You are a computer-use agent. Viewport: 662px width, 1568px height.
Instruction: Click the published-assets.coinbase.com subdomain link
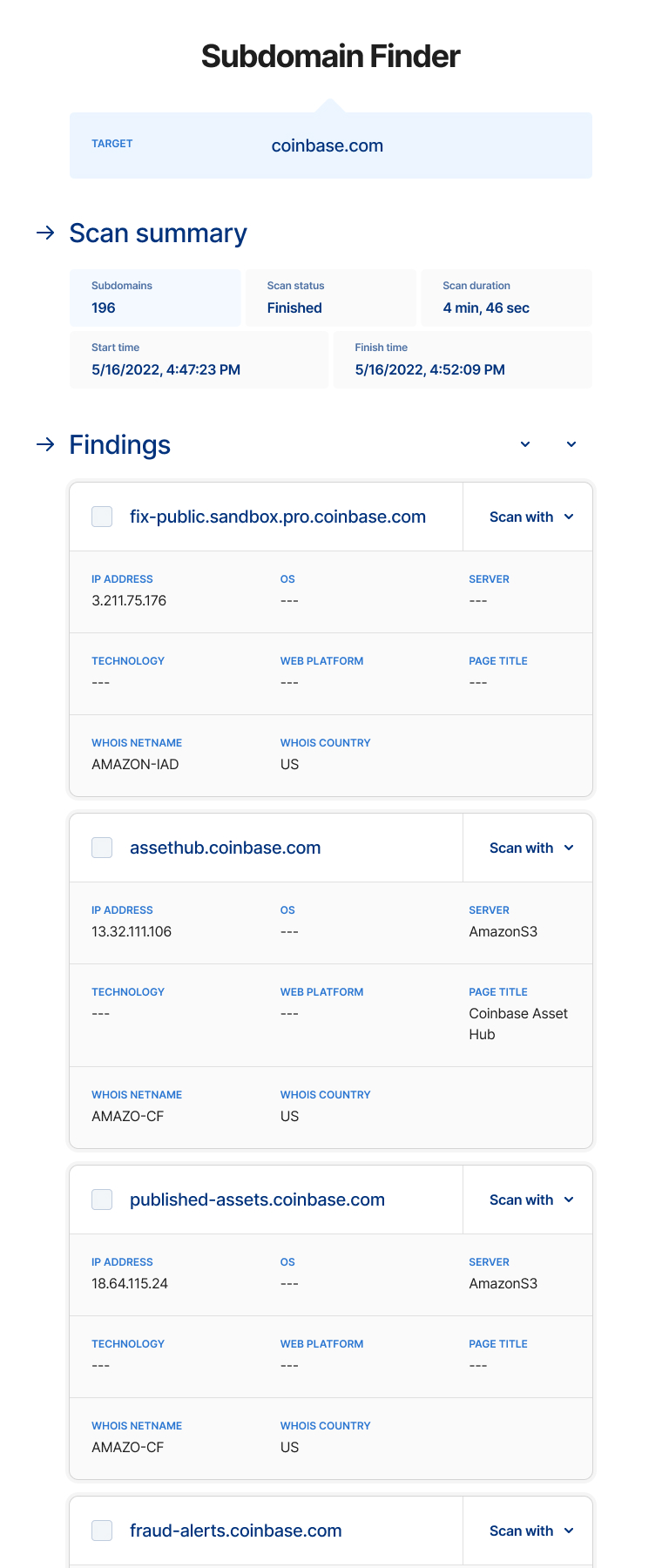point(257,1199)
